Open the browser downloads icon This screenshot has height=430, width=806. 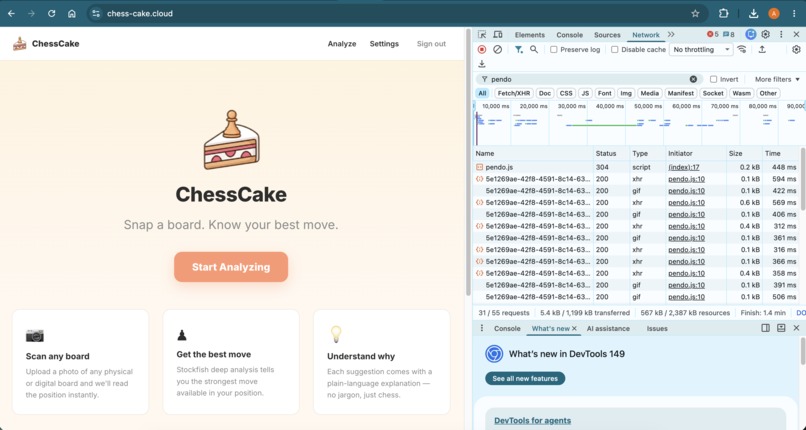coord(753,13)
